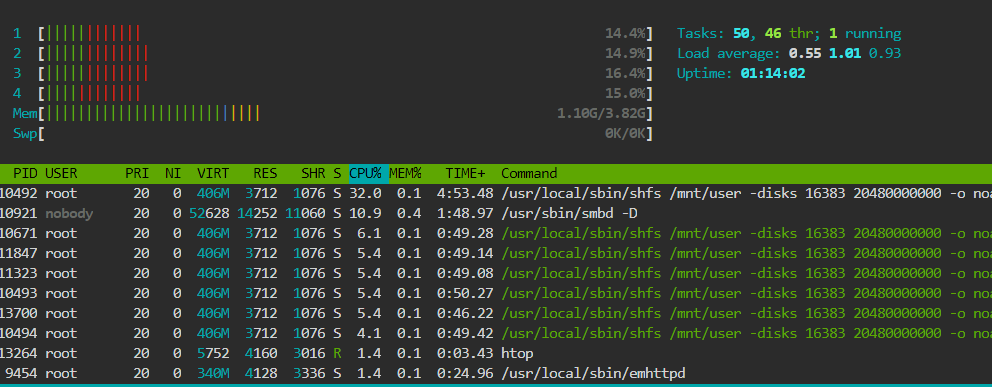Image resolution: width=992 pixels, height=387 pixels.
Task: Select process row PID 13700
Action: pos(496,313)
